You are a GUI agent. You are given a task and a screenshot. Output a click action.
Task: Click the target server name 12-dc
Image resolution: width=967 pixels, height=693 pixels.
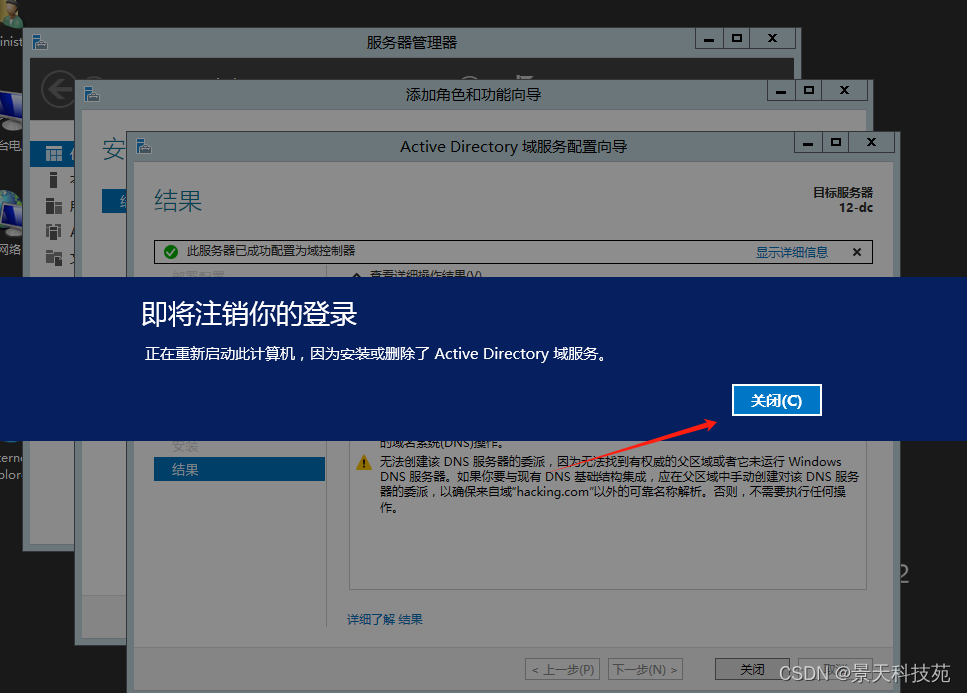855,208
